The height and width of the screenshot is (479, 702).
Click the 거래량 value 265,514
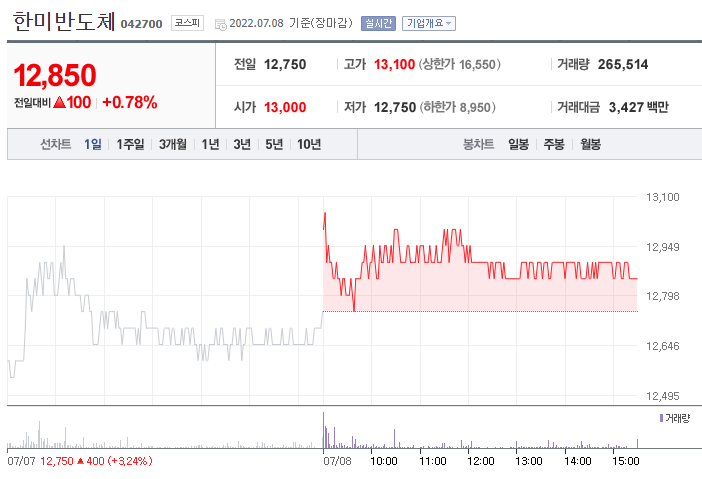[x=623, y=64]
